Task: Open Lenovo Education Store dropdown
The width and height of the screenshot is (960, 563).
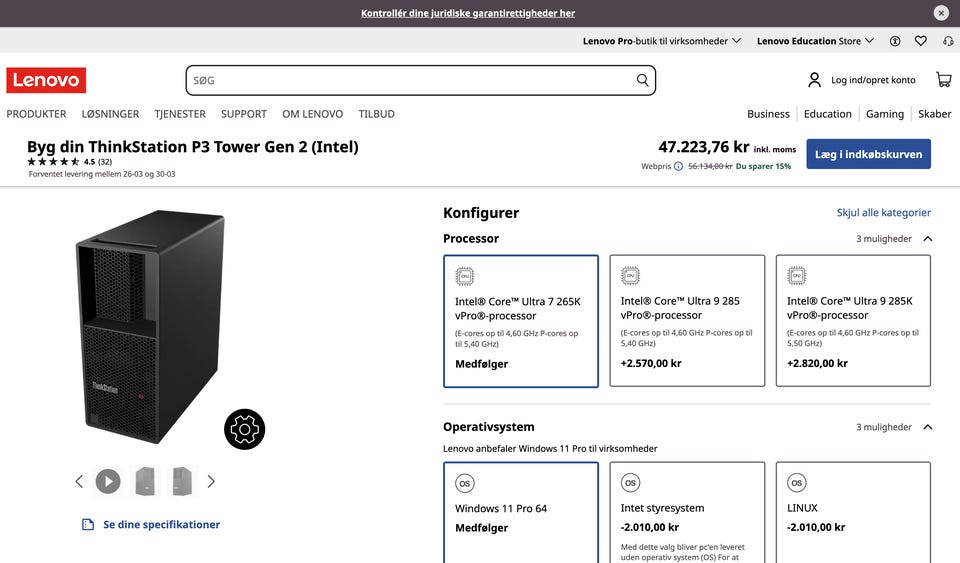Action: tap(815, 41)
